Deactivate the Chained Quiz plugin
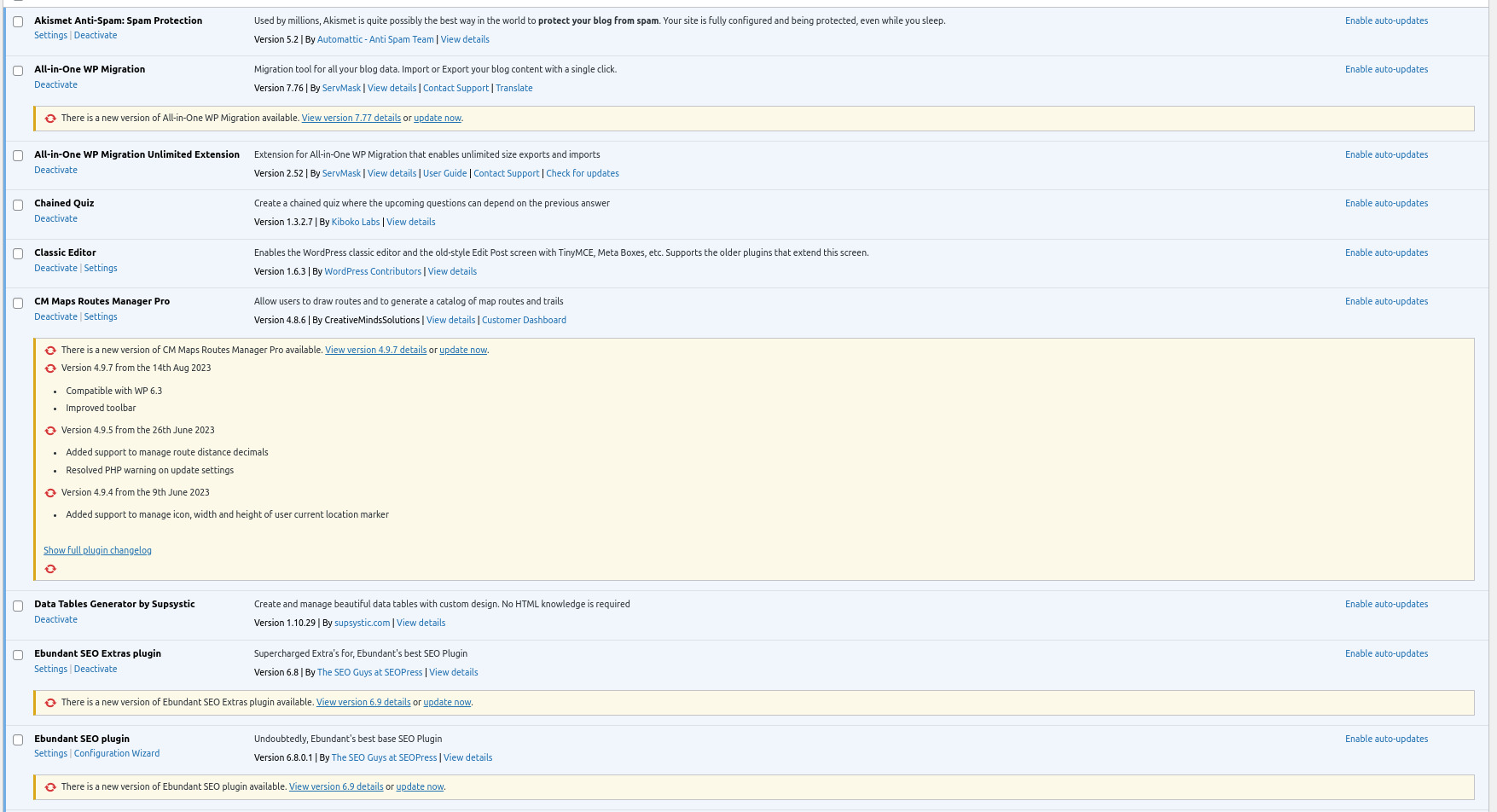The height and width of the screenshot is (812, 1497). pos(55,219)
